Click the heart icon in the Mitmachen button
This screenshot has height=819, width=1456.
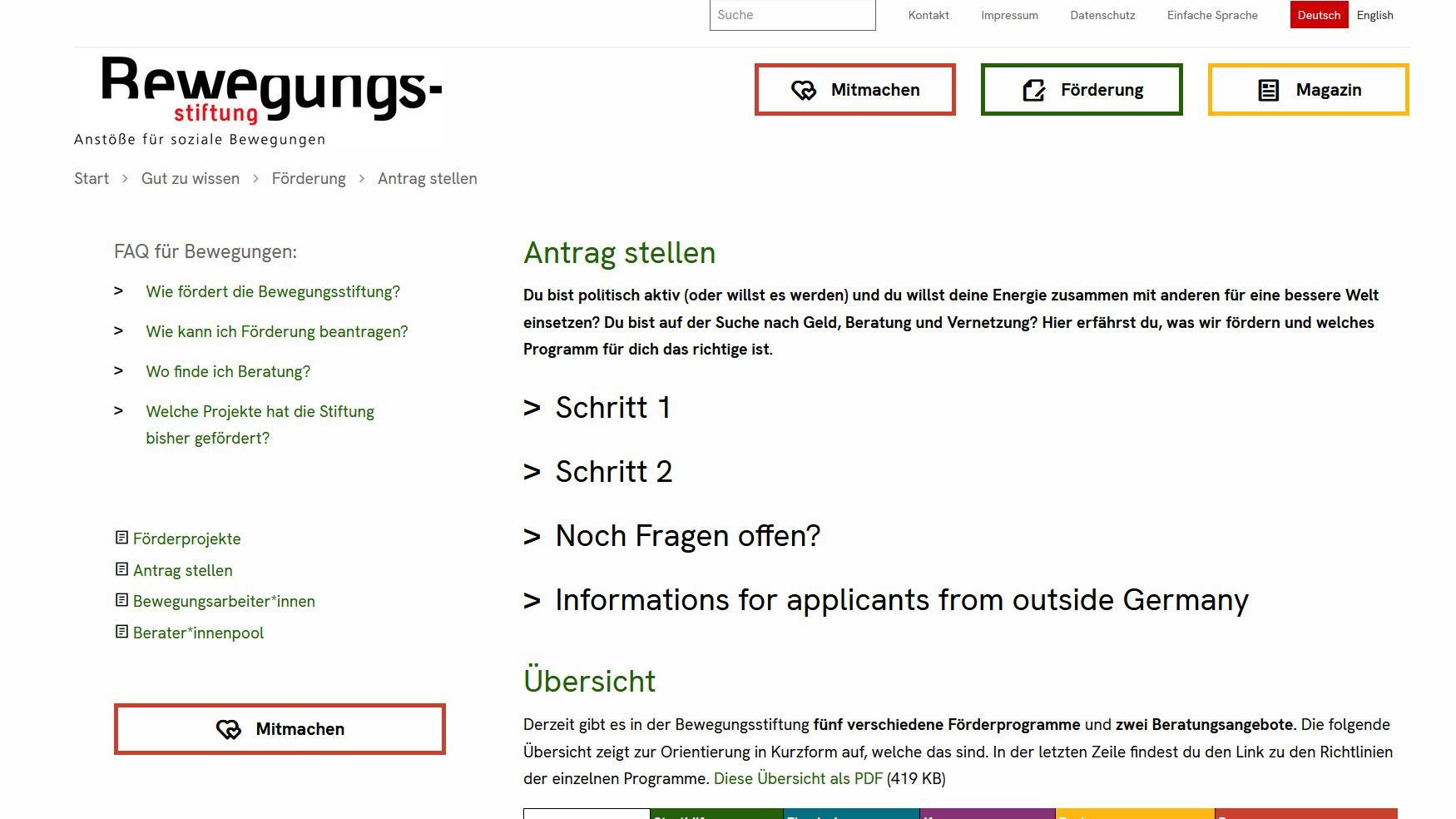point(804,89)
